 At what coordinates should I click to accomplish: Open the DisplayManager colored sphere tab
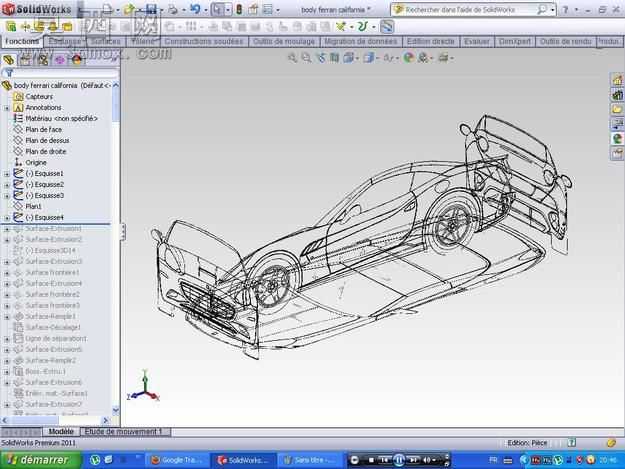[x=77, y=60]
